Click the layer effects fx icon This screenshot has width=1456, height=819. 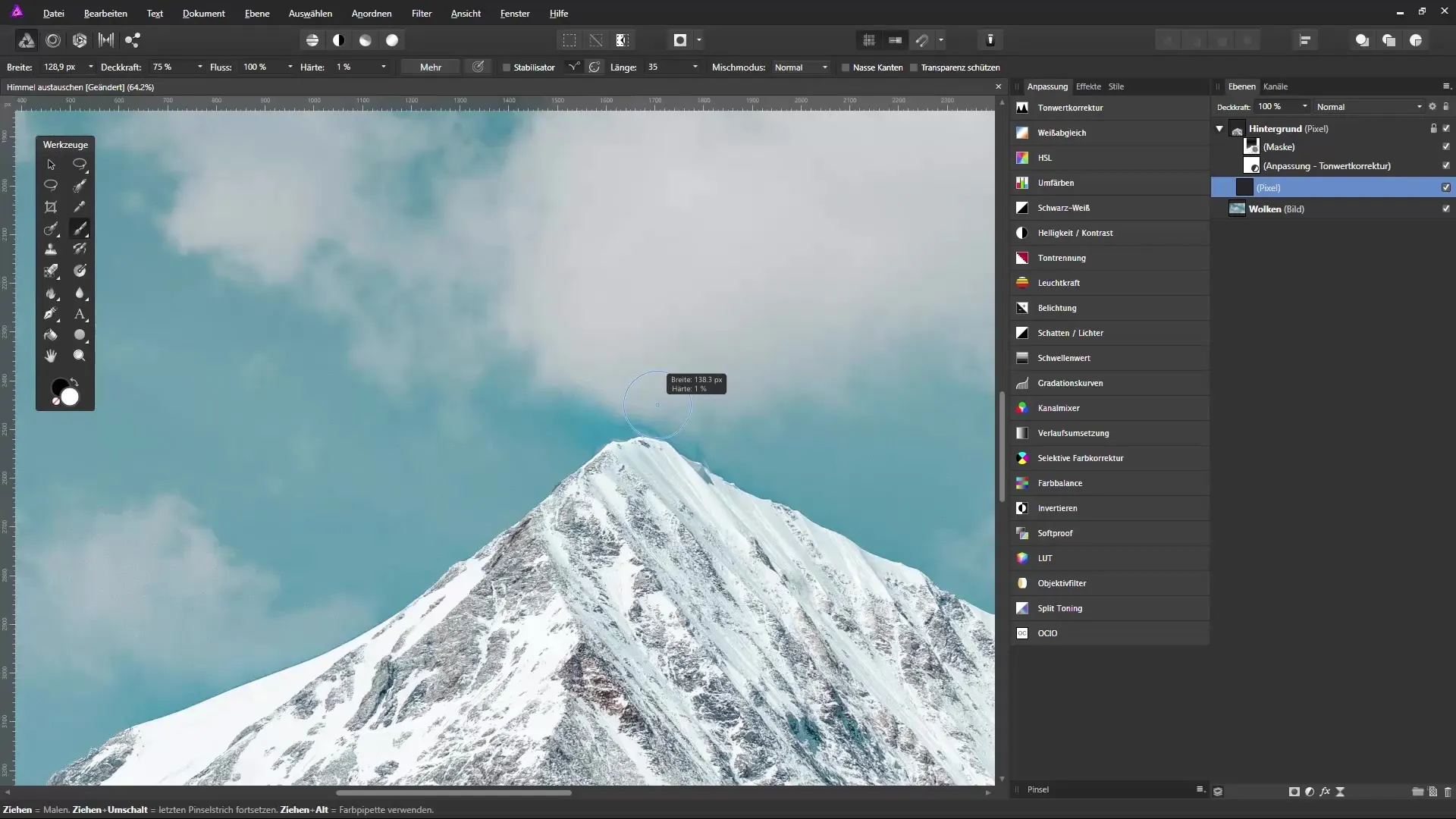tap(1325, 791)
